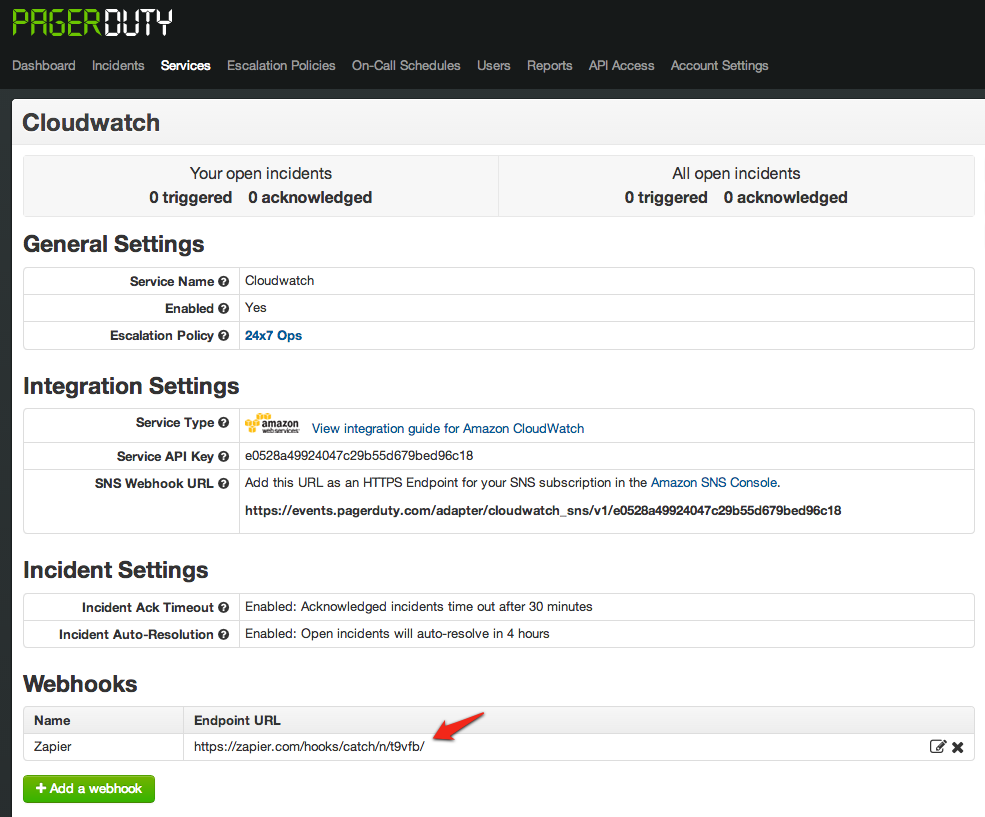The width and height of the screenshot is (985, 817).
Task: Click the Cloudwatch page title
Action: (91, 122)
